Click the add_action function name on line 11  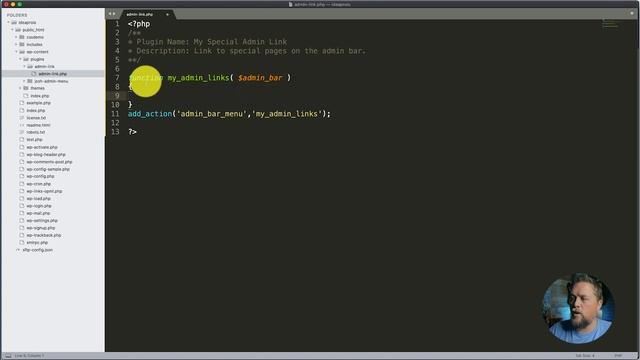[x=150, y=114]
